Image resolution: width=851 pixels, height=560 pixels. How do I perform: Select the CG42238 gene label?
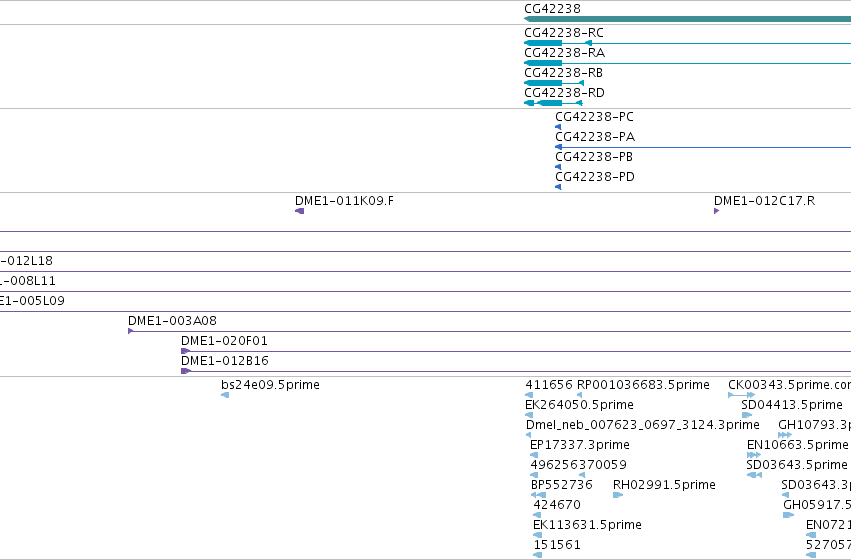552,9
